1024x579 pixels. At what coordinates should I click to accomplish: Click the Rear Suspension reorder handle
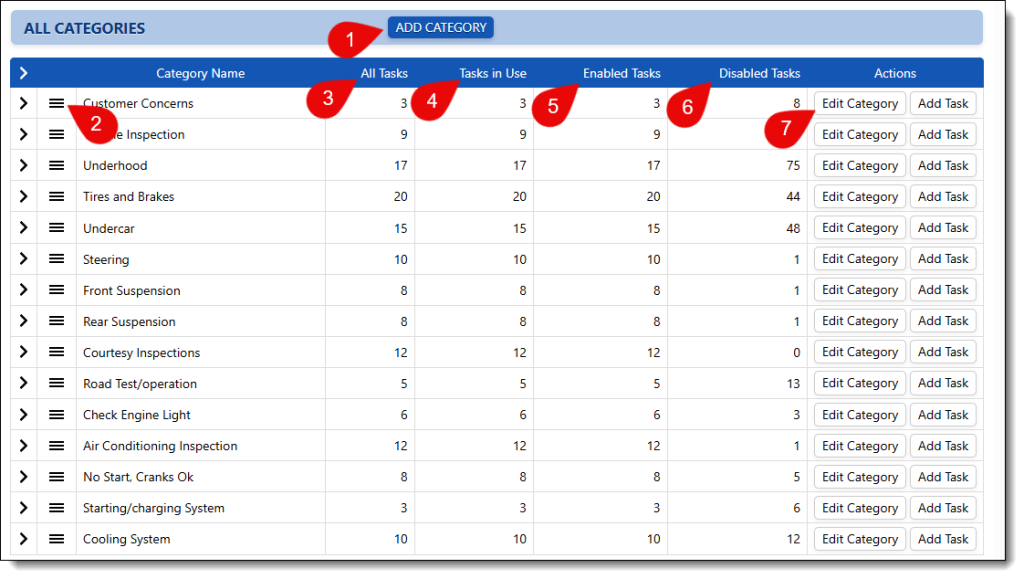point(57,321)
